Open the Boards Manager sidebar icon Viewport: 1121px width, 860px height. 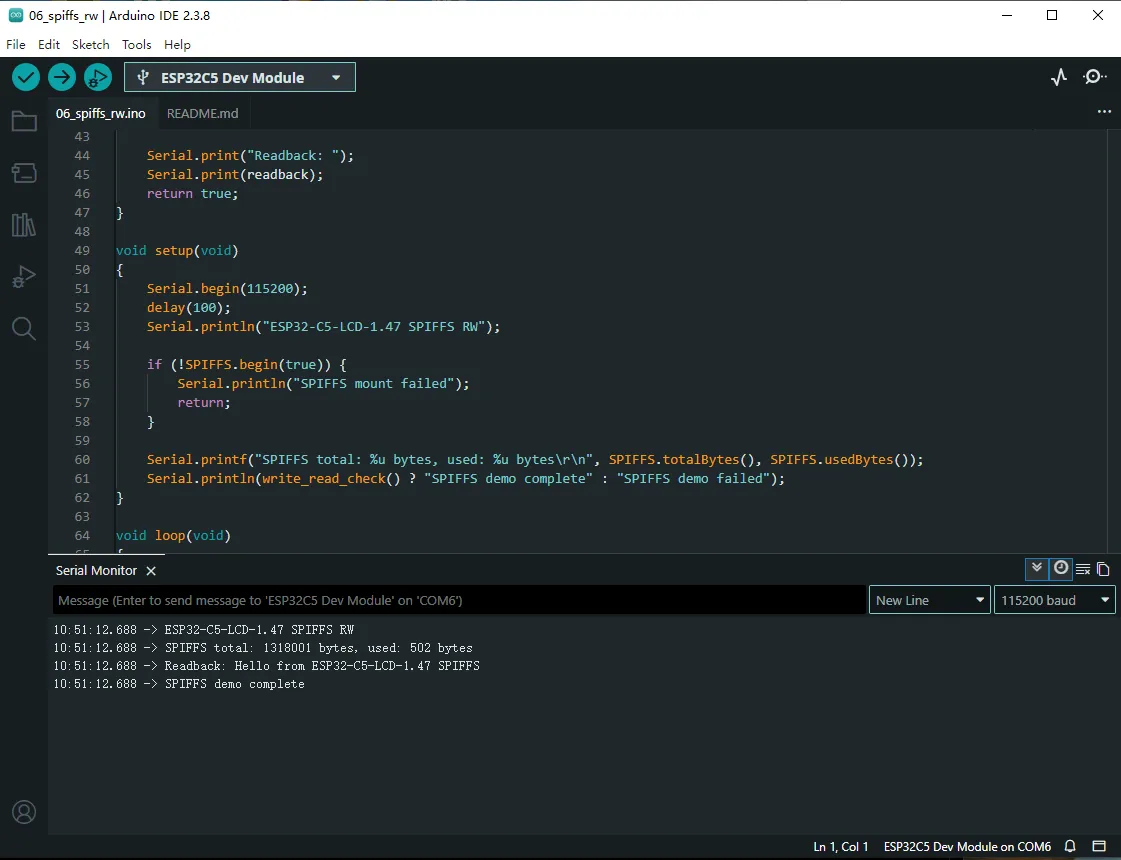[x=24, y=173]
